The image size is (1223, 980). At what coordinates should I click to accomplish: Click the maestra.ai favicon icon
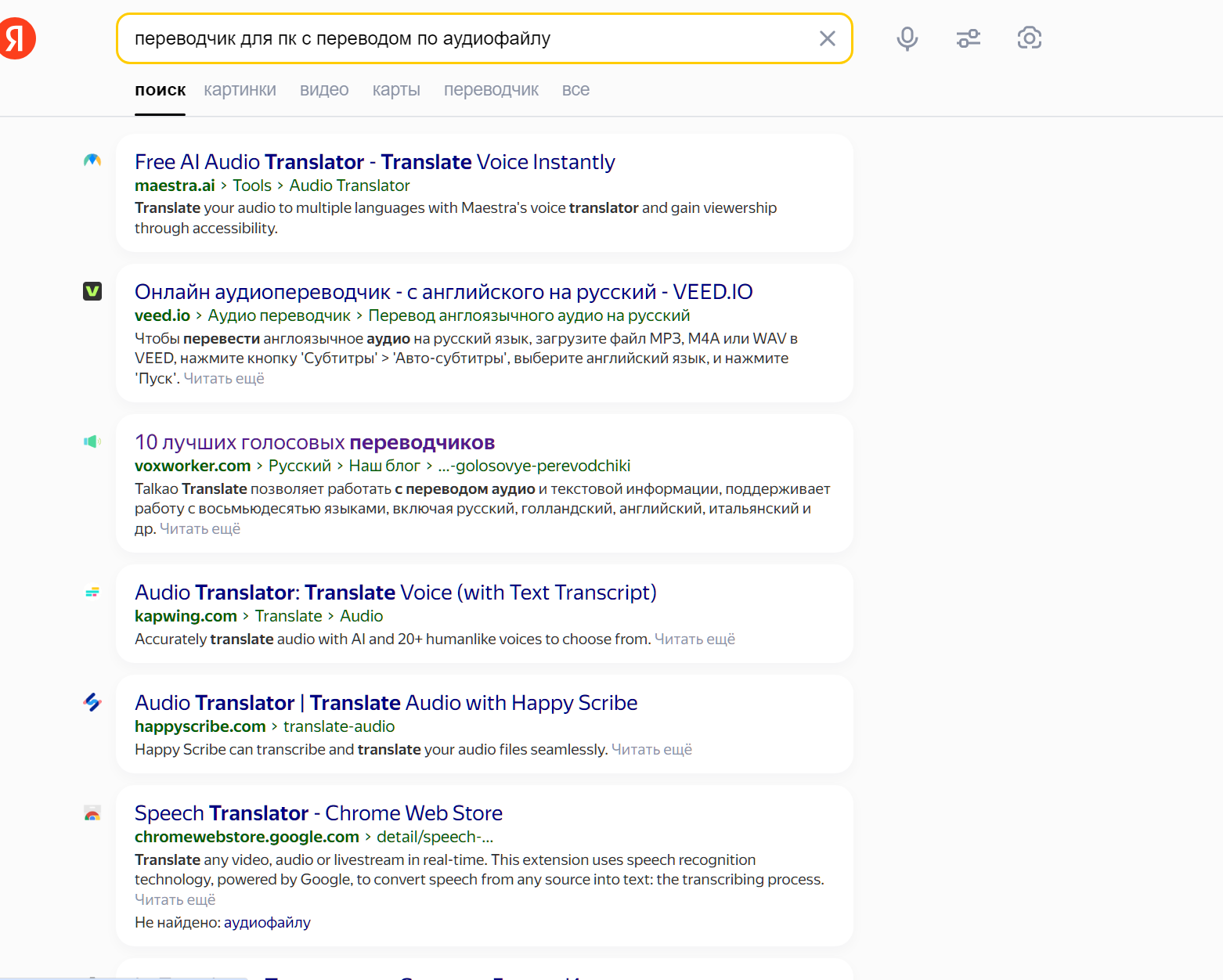(92, 160)
